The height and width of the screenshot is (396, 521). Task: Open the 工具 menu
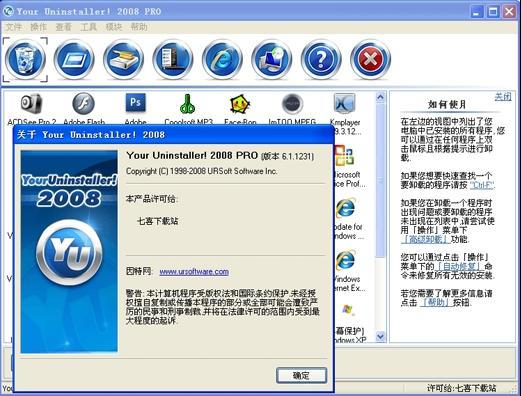click(88, 27)
